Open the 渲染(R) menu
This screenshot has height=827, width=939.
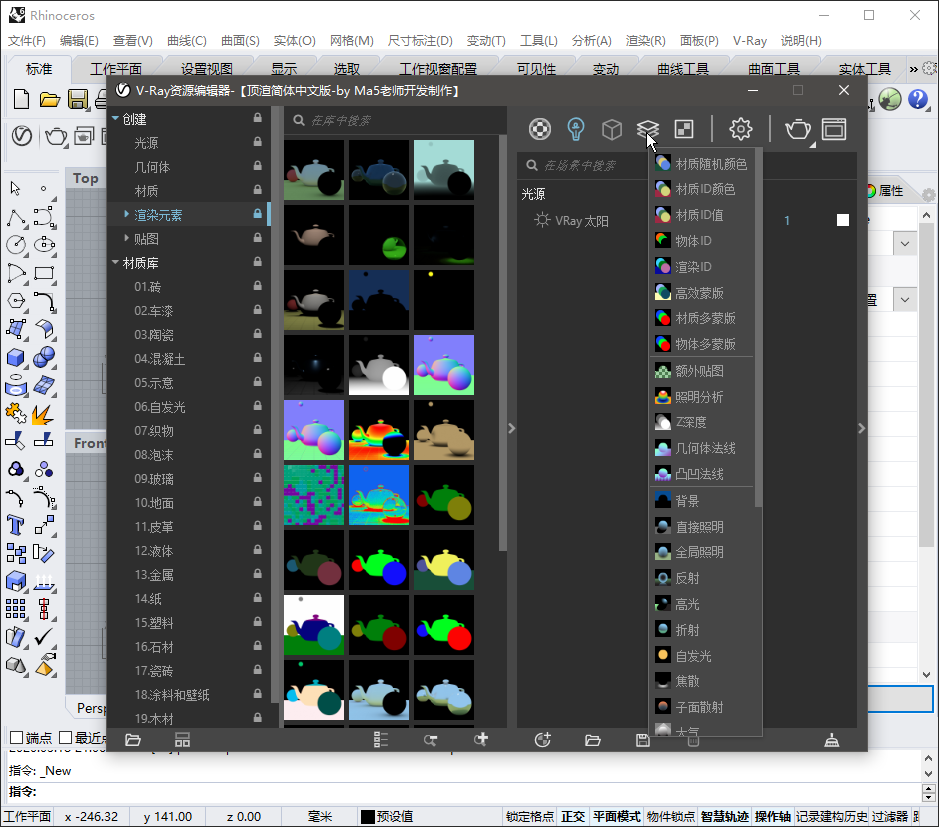click(x=646, y=41)
